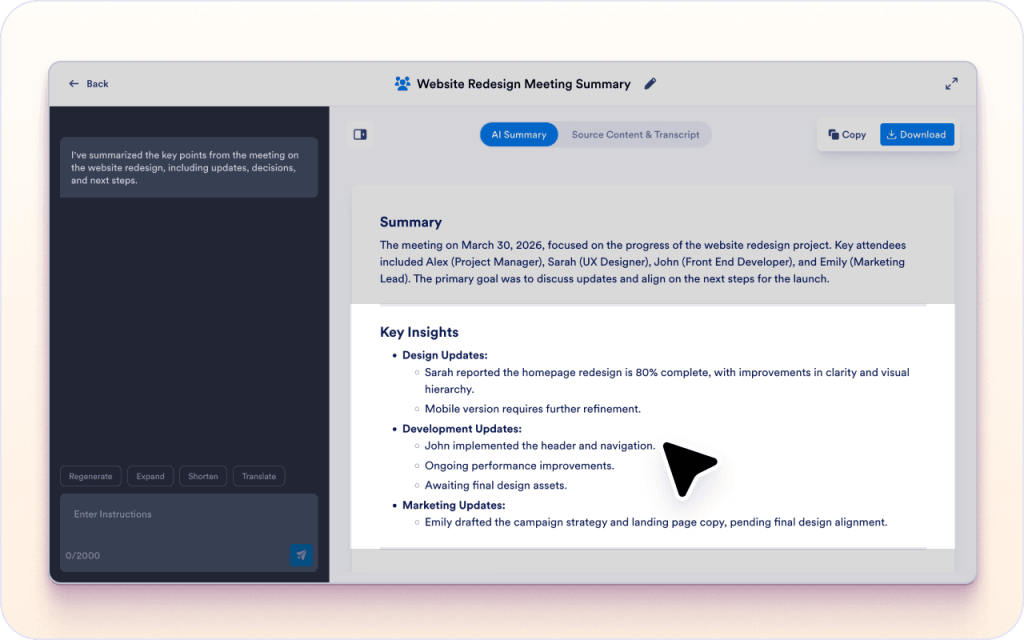
Task: Regenerate the meeting summary
Action: [x=90, y=476]
